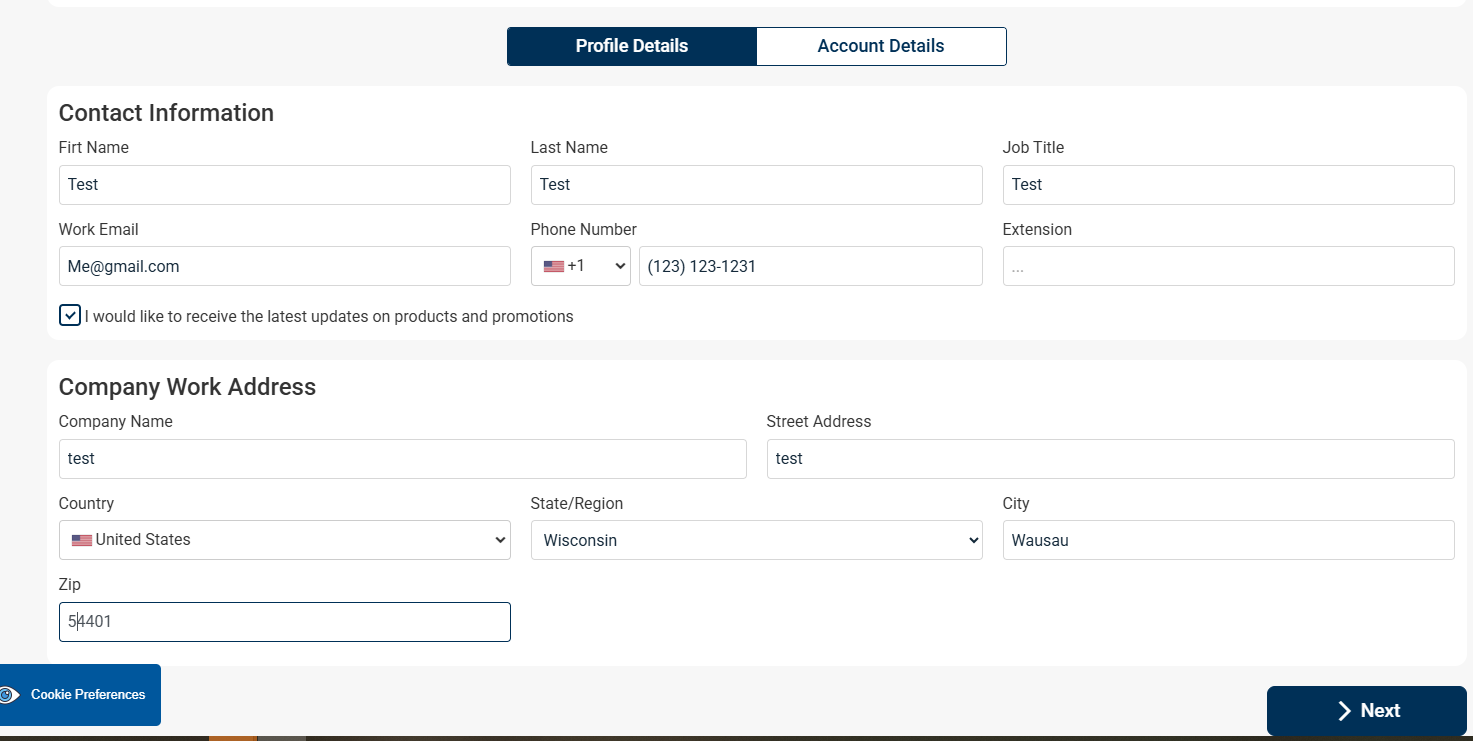Switch to the Account Details tab

(x=880, y=46)
